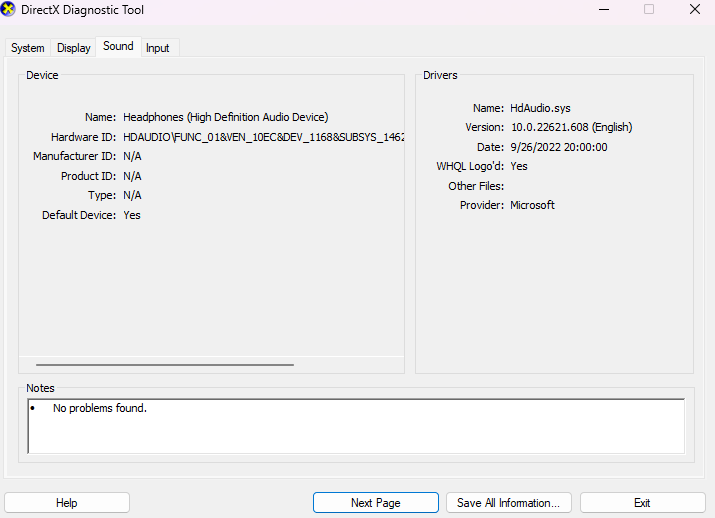Select driver version 10.0.22621.608 (English)
This screenshot has width=715, height=518.
(571, 127)
